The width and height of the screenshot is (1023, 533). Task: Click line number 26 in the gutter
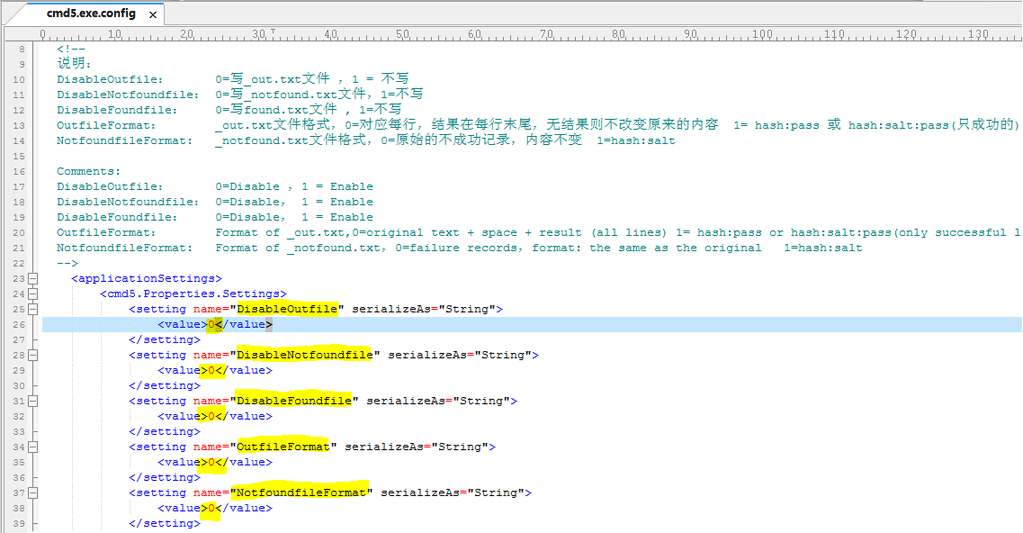[x=18, y=325]
